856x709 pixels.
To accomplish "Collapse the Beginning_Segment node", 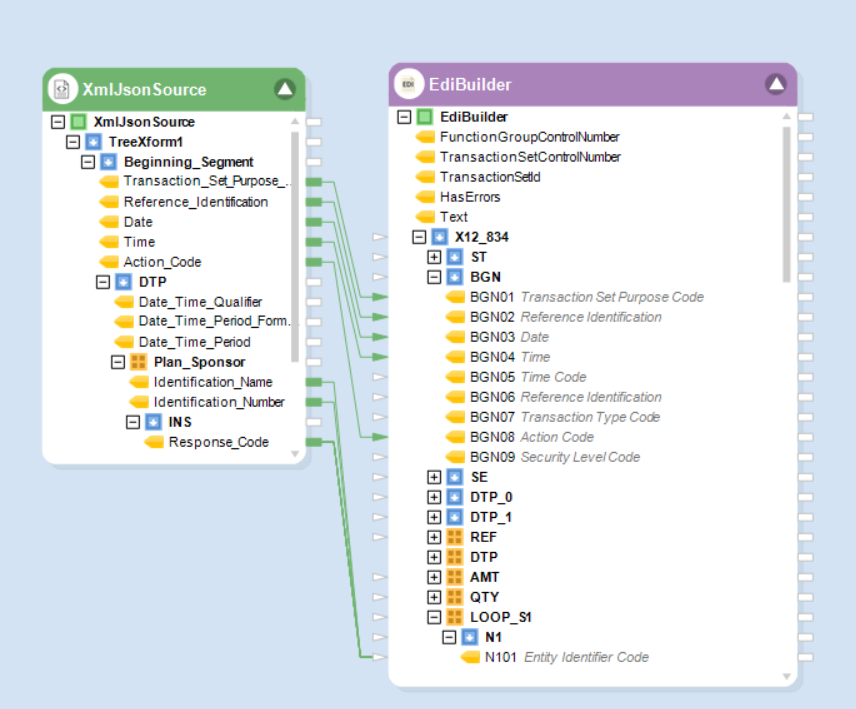I will coord(88,162).
